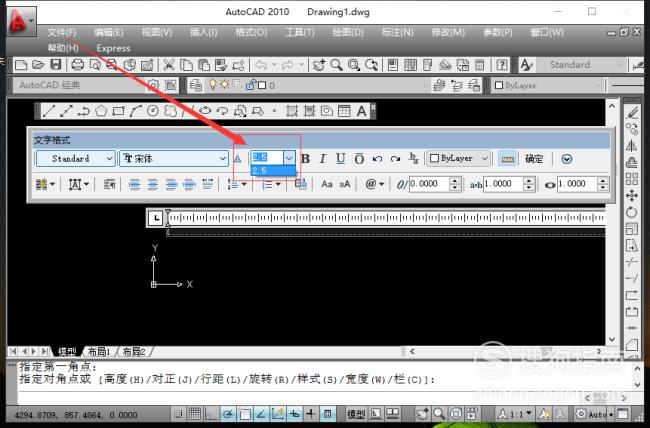The width and height of the screenshot is (650, 428).
Task: Save the drawing with the floppy icon
Action: [56, 65]
